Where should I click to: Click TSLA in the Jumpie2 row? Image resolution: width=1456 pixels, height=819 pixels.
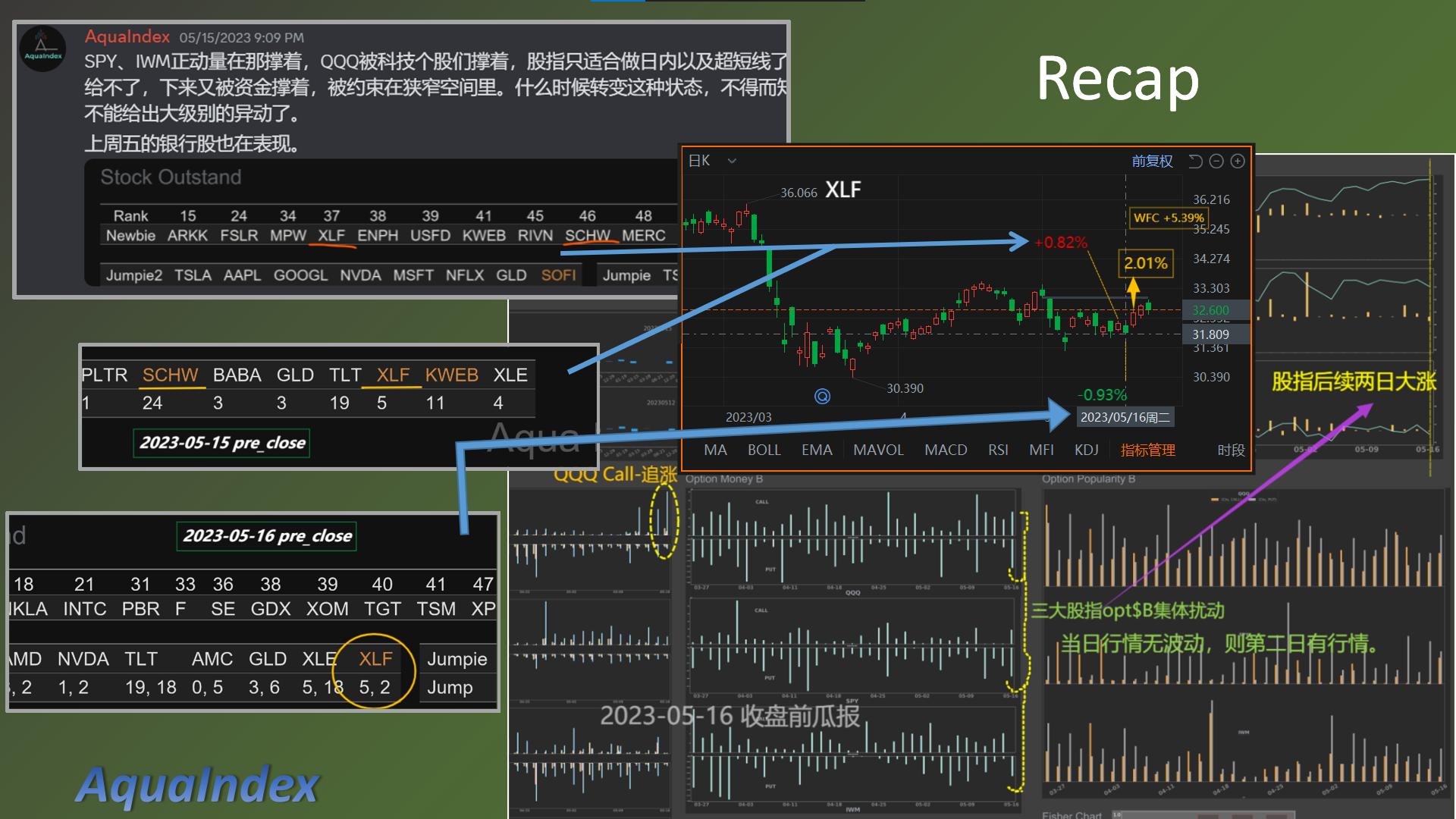click(x=193, y=275)
